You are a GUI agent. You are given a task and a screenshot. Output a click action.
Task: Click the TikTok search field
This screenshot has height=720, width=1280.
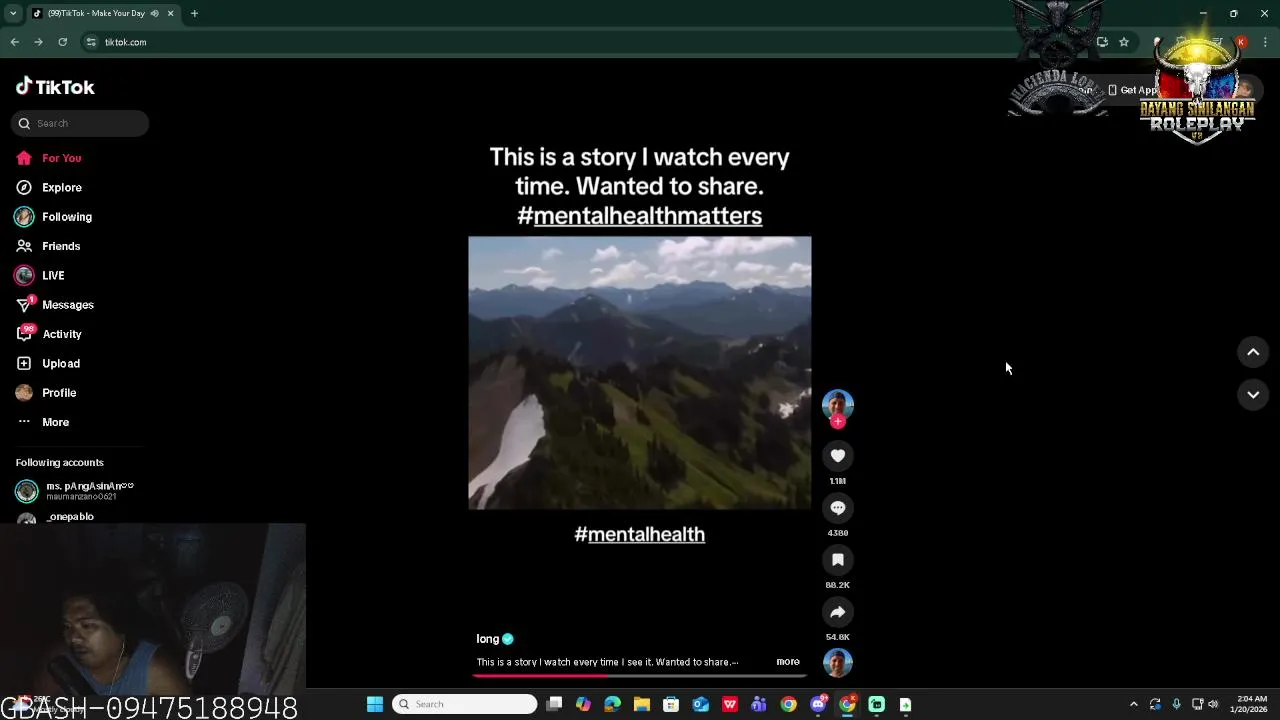pyautogui.click(x=80, y=123)
